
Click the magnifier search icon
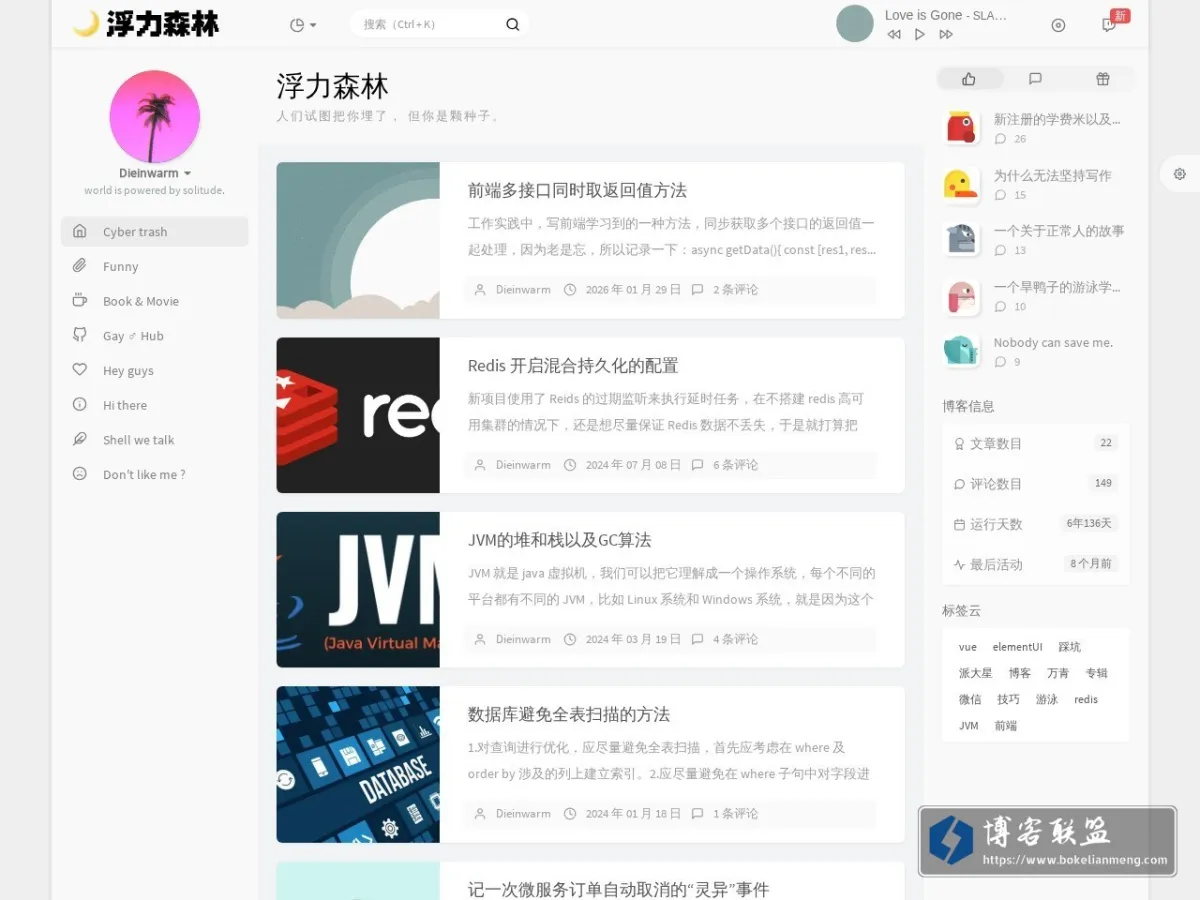tap(513, 25)
